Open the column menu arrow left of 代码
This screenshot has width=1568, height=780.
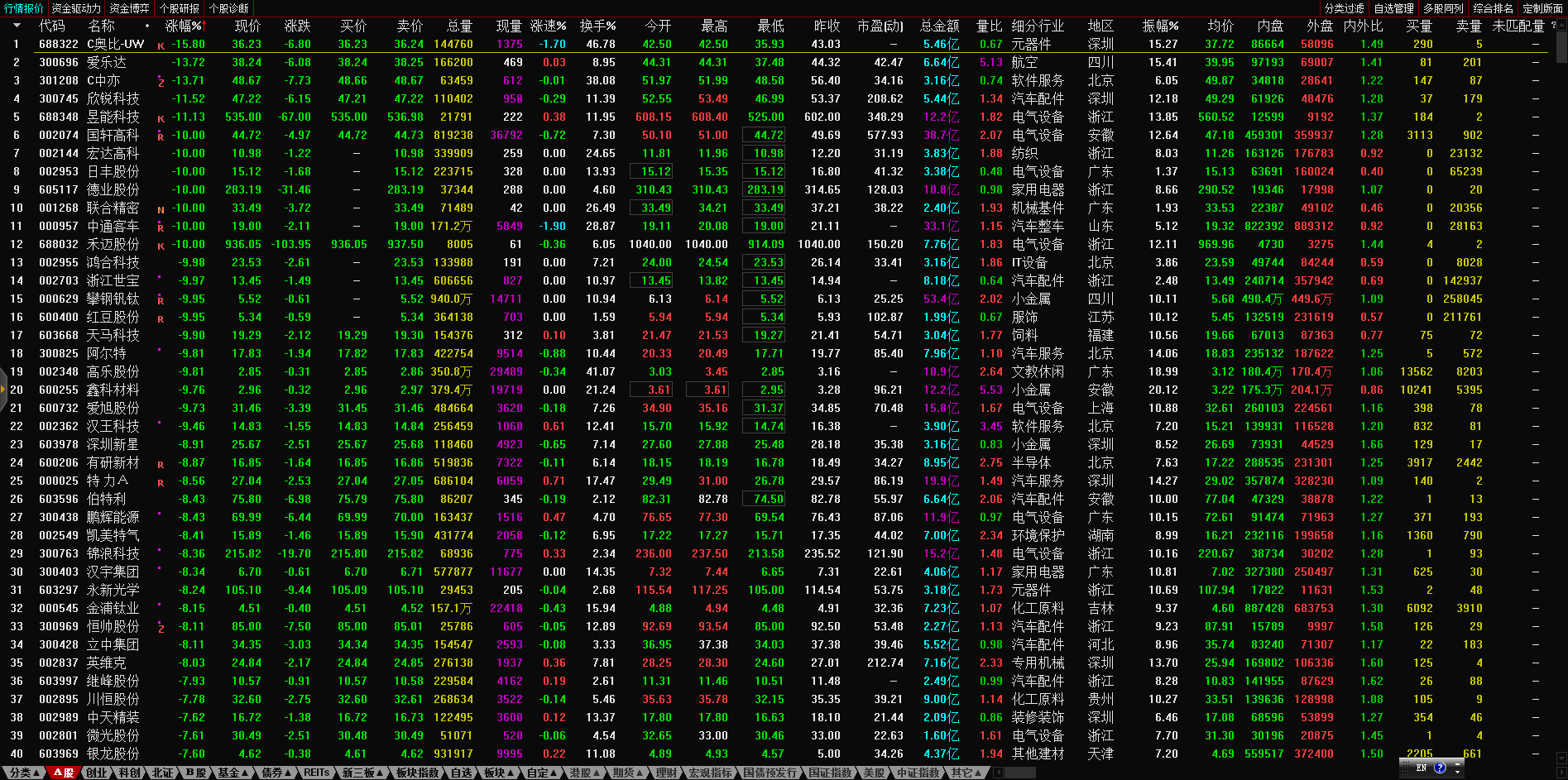pyautogui.click(x=16, y=26)
